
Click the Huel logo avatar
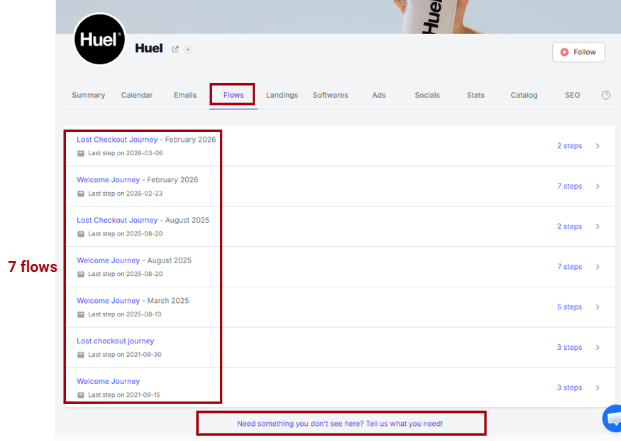[x=100, y=39]
